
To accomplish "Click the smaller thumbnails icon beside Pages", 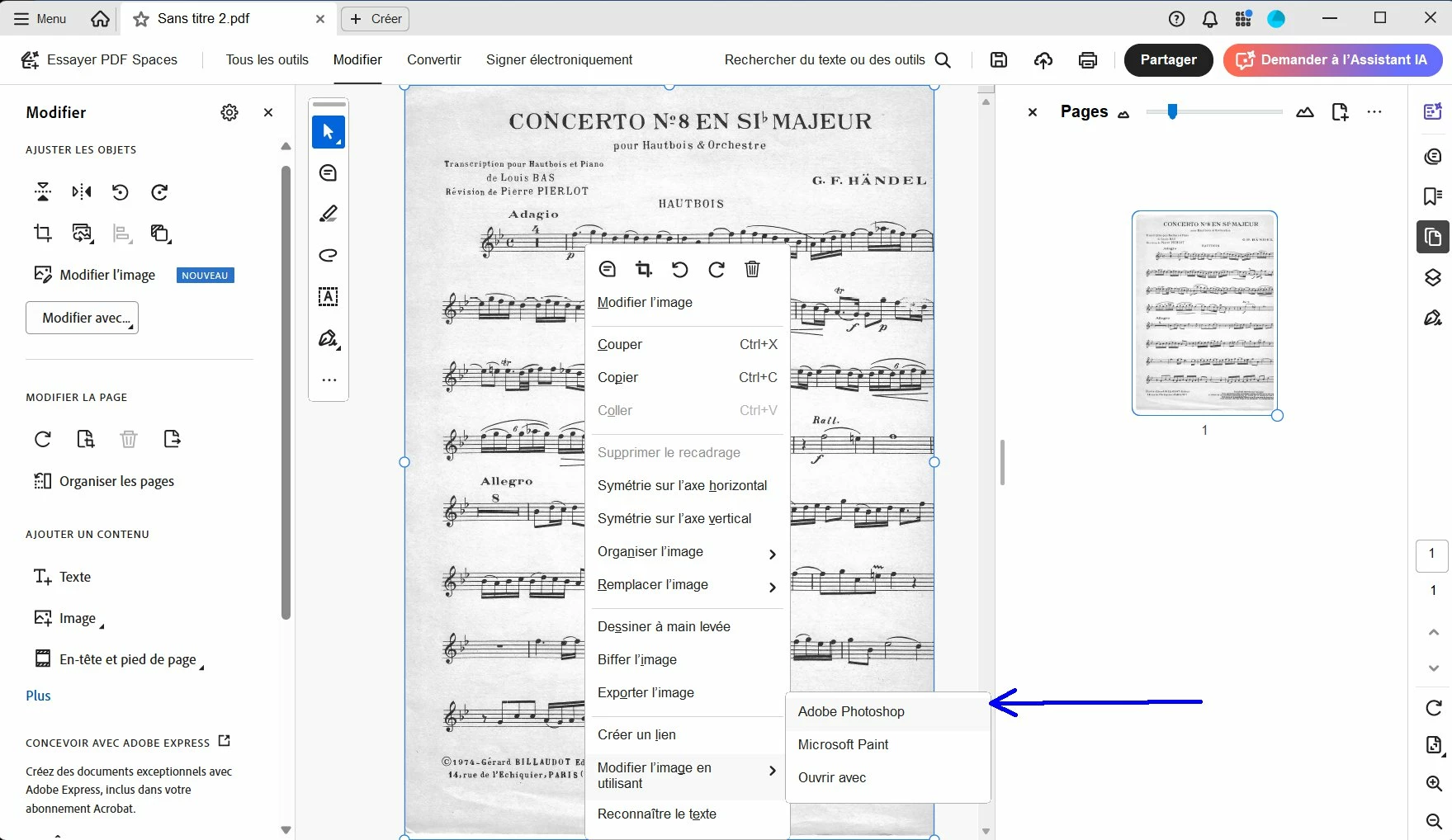I will point(1123,115).
